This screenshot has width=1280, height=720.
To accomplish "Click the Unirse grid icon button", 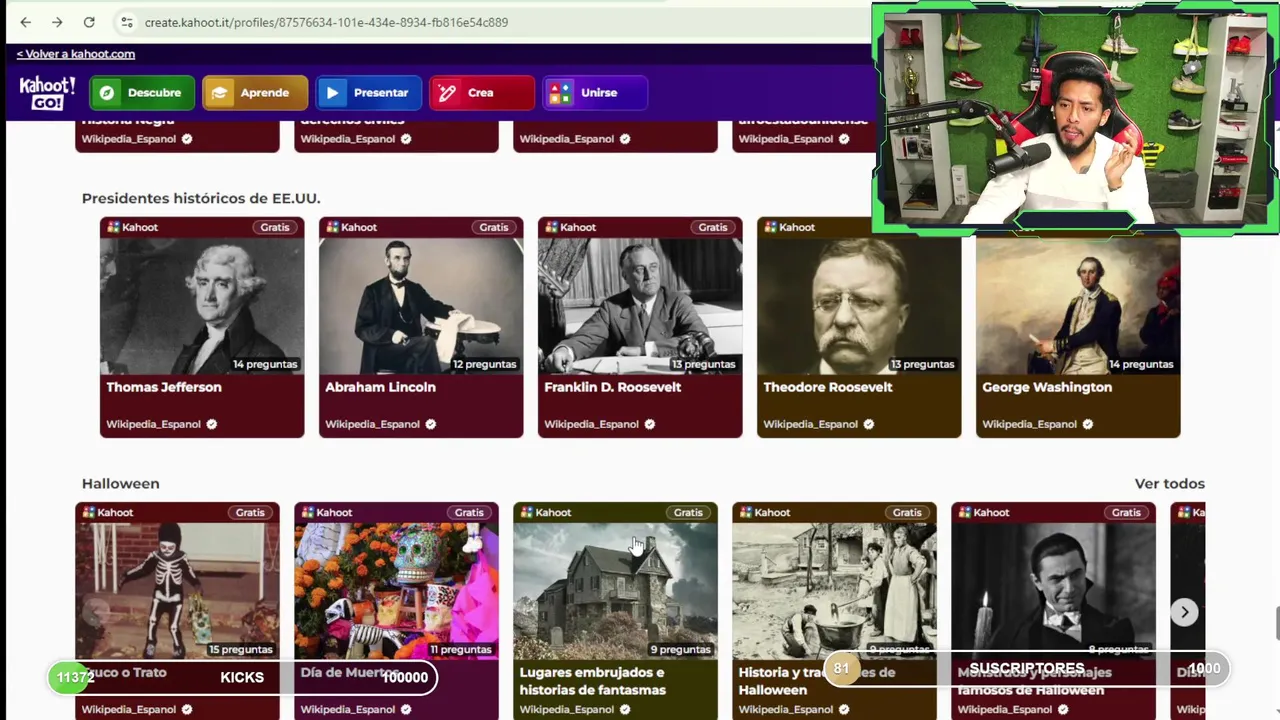I will (x=595, y=93).
